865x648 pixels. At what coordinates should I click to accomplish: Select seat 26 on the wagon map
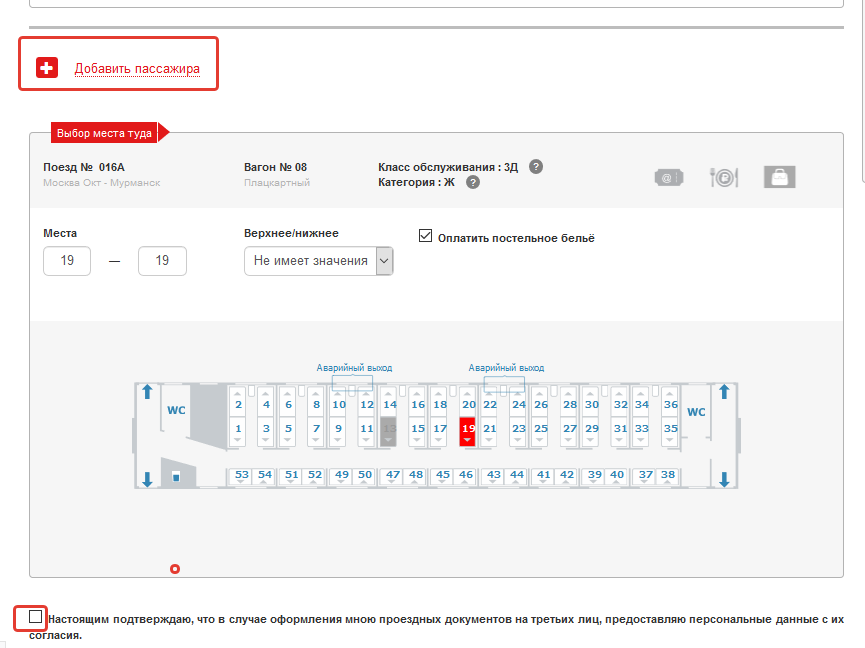[x=541, y=403]
